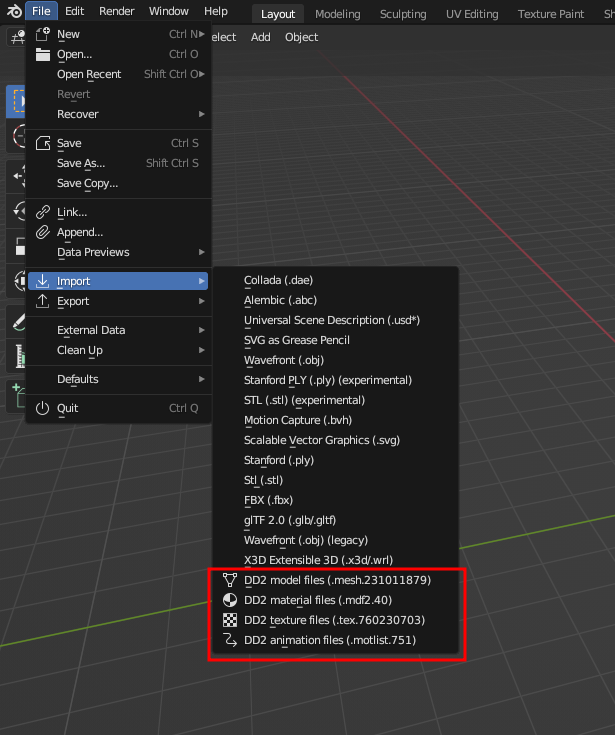Click the New file icon
The width and height of the screenshot is (615, 735).
43,34
